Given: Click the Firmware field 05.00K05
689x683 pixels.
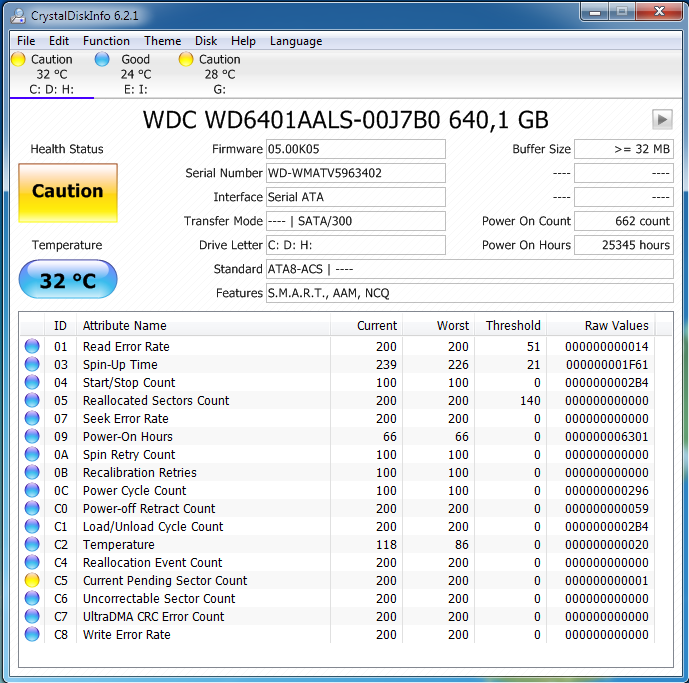Looking at the screenshot, I should [x=355, y=149].
